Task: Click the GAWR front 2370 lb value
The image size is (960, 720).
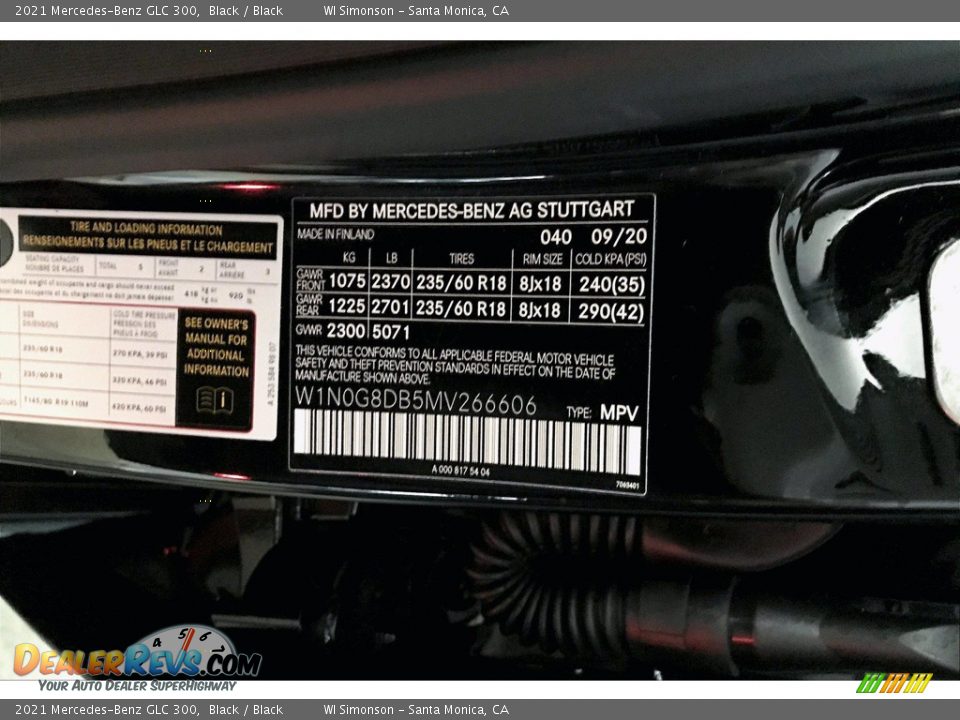Action: [391, 282]
